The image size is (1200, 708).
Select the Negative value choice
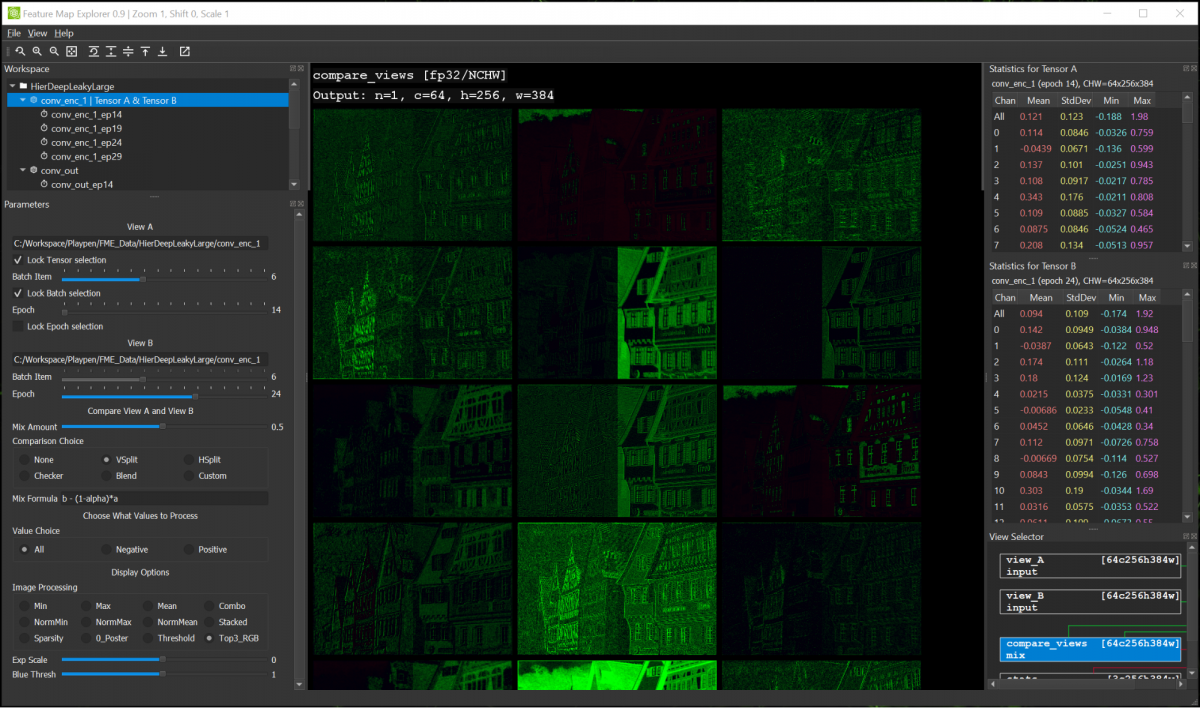coord(107,550)
